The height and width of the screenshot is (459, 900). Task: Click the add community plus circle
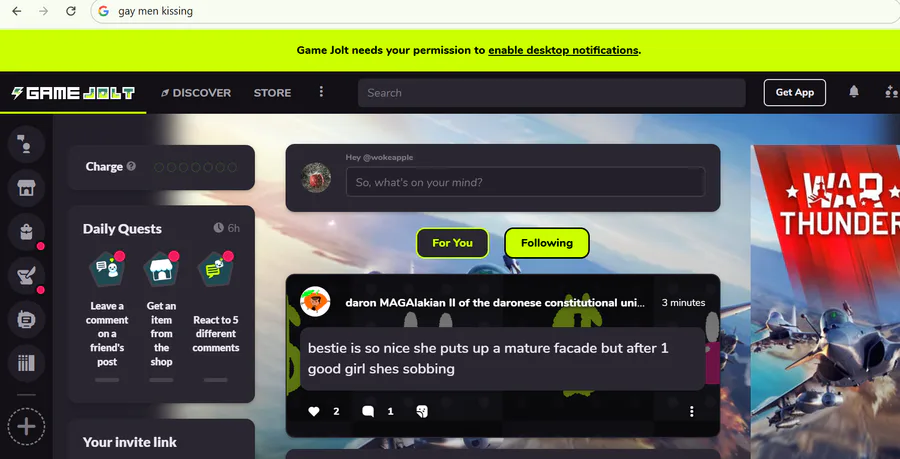click(x=26, y=427)
